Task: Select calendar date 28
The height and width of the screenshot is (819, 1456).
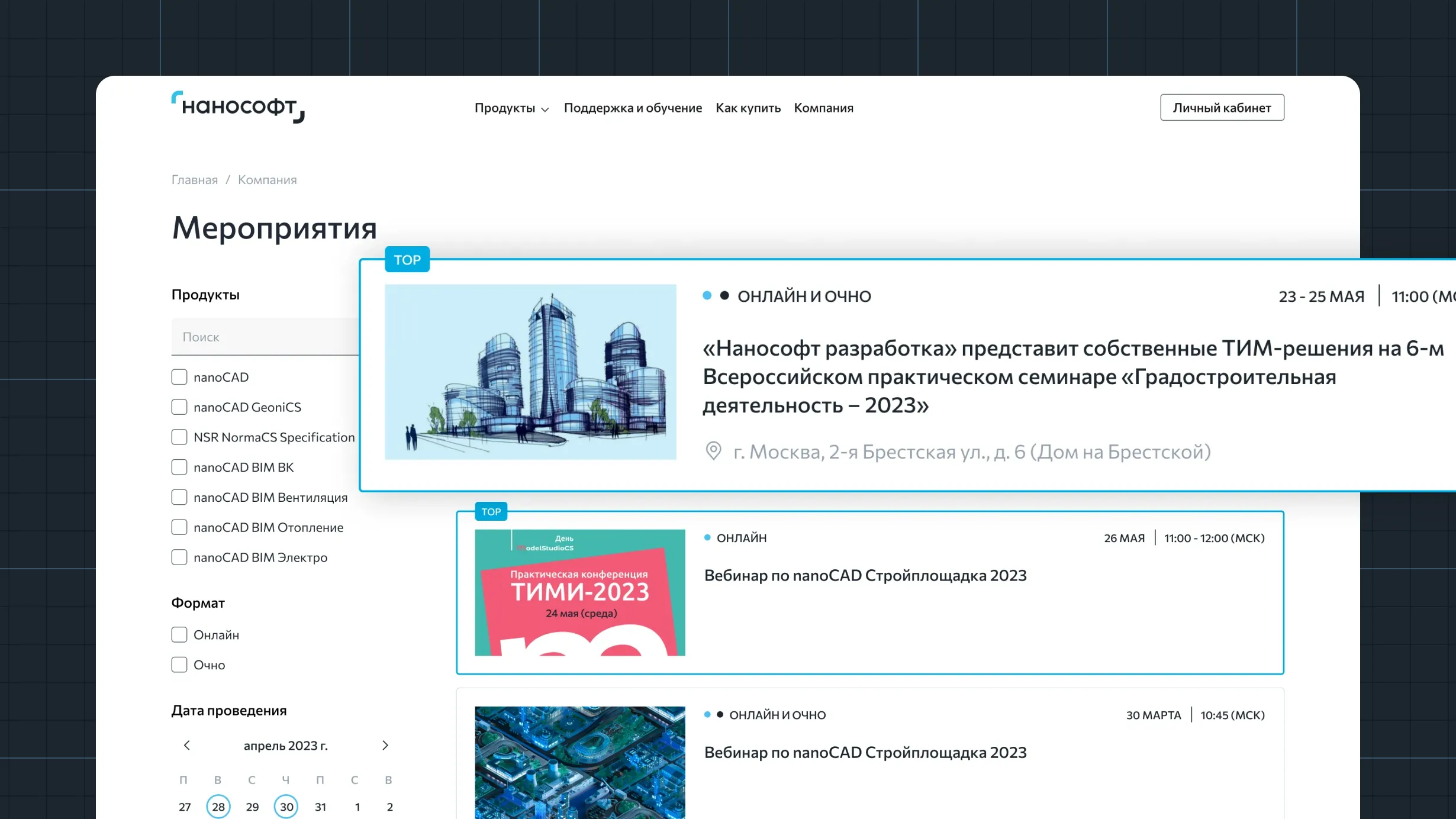Action: [x=218, y=807]
